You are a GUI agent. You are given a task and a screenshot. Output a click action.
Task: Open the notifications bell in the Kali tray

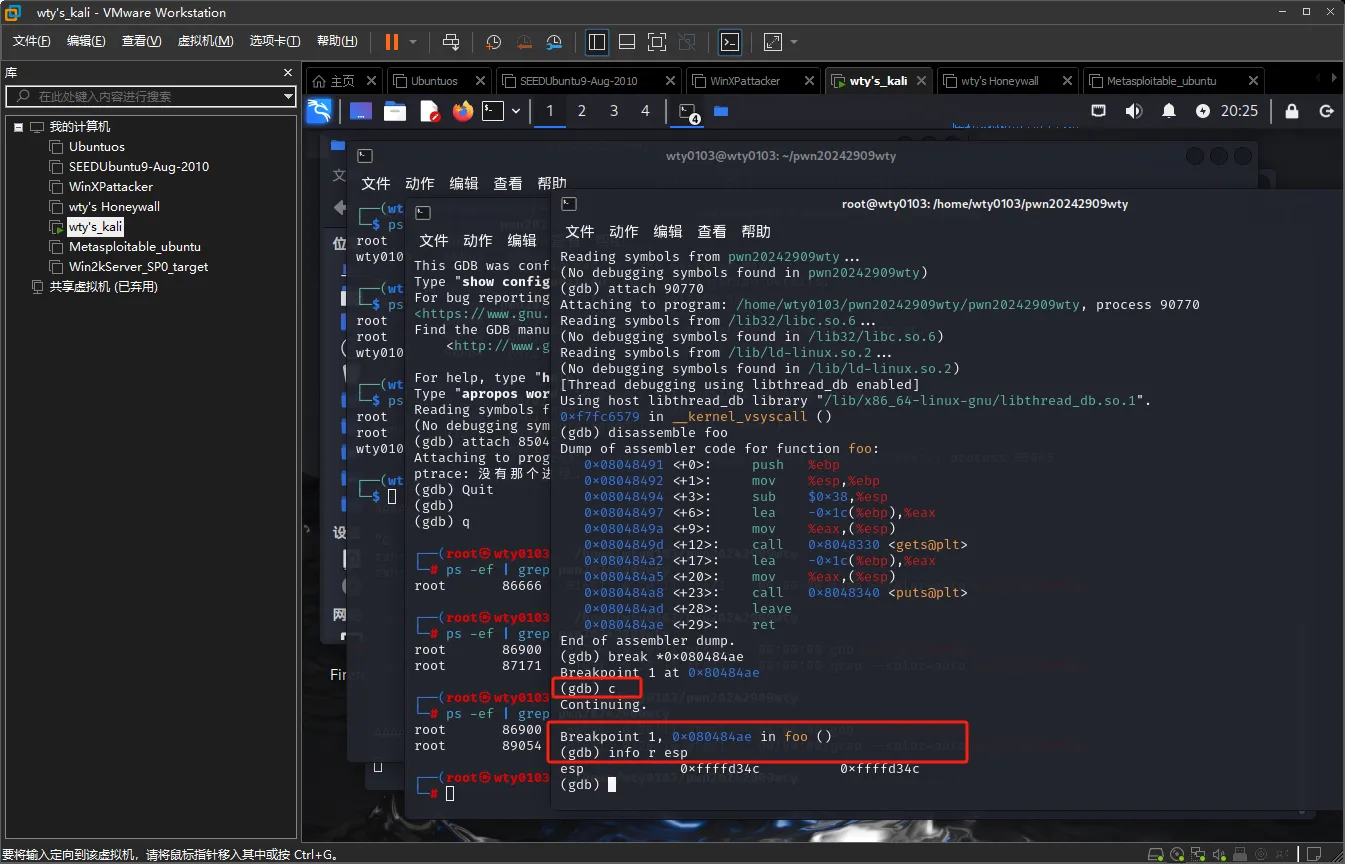tap(1168, 111)
